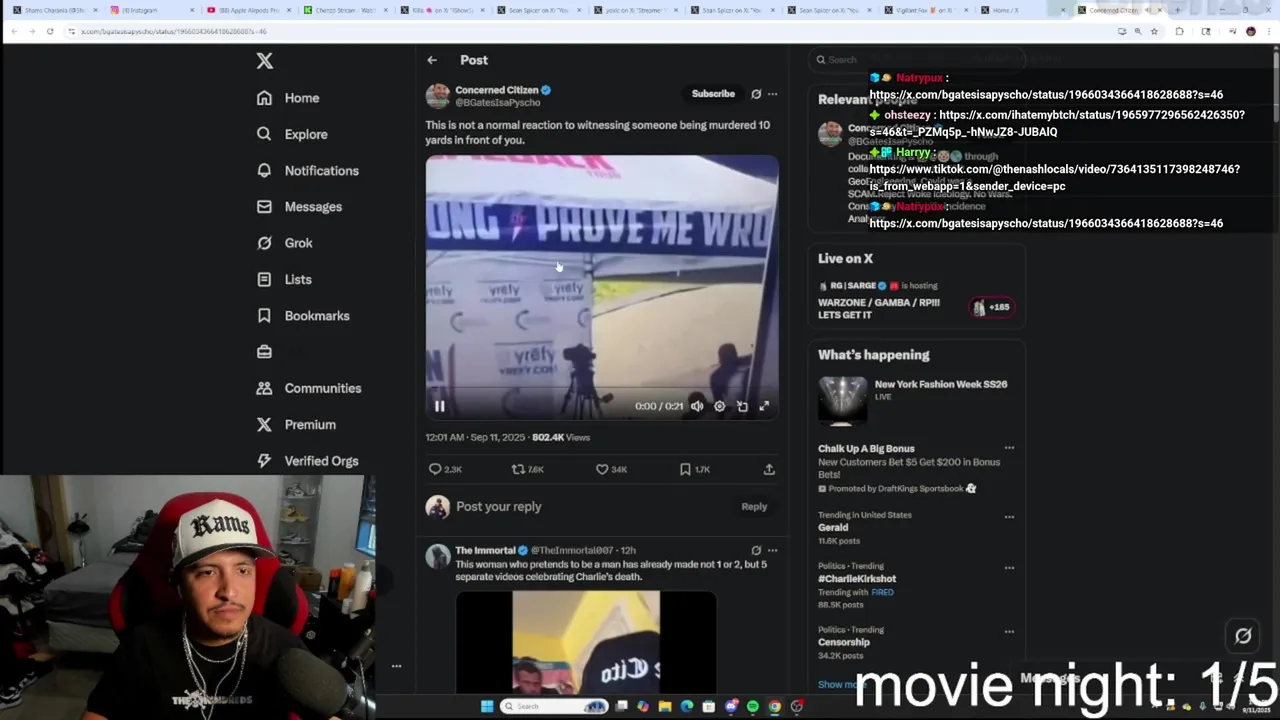This screenshot has width=1280, height=720.
Task: Click the Windows taskbar search box
Action: point(555,706)
